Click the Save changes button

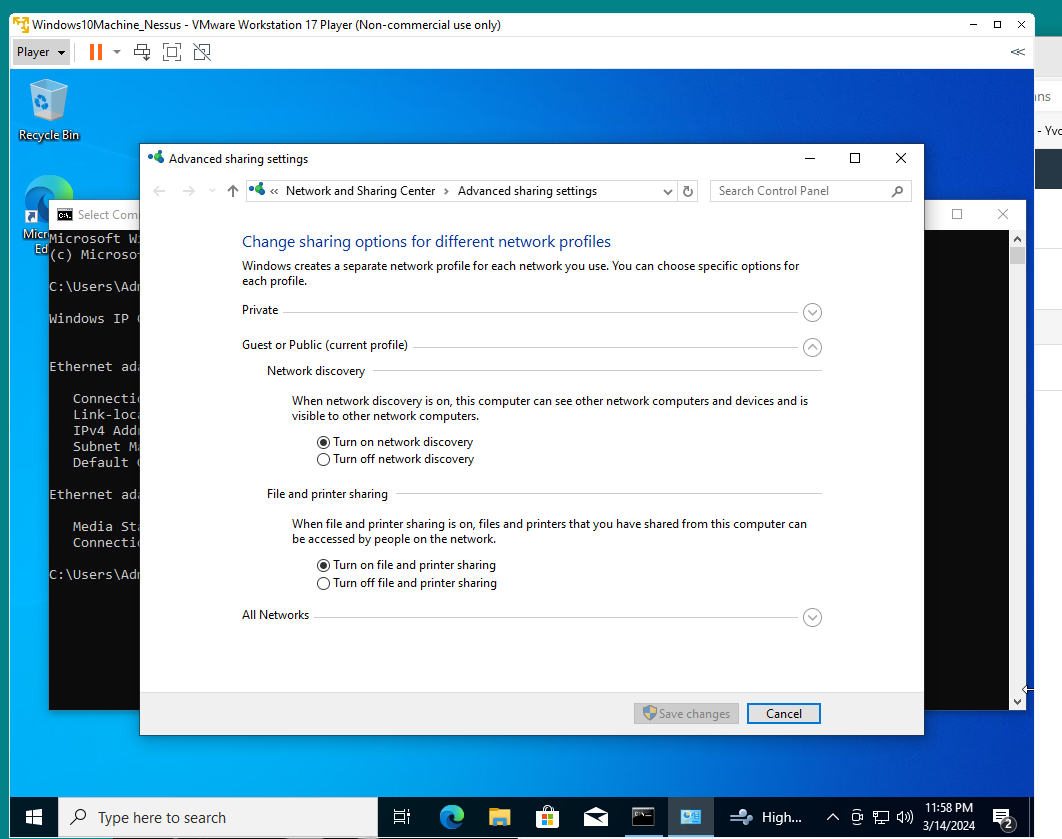[x=686, y=714]
